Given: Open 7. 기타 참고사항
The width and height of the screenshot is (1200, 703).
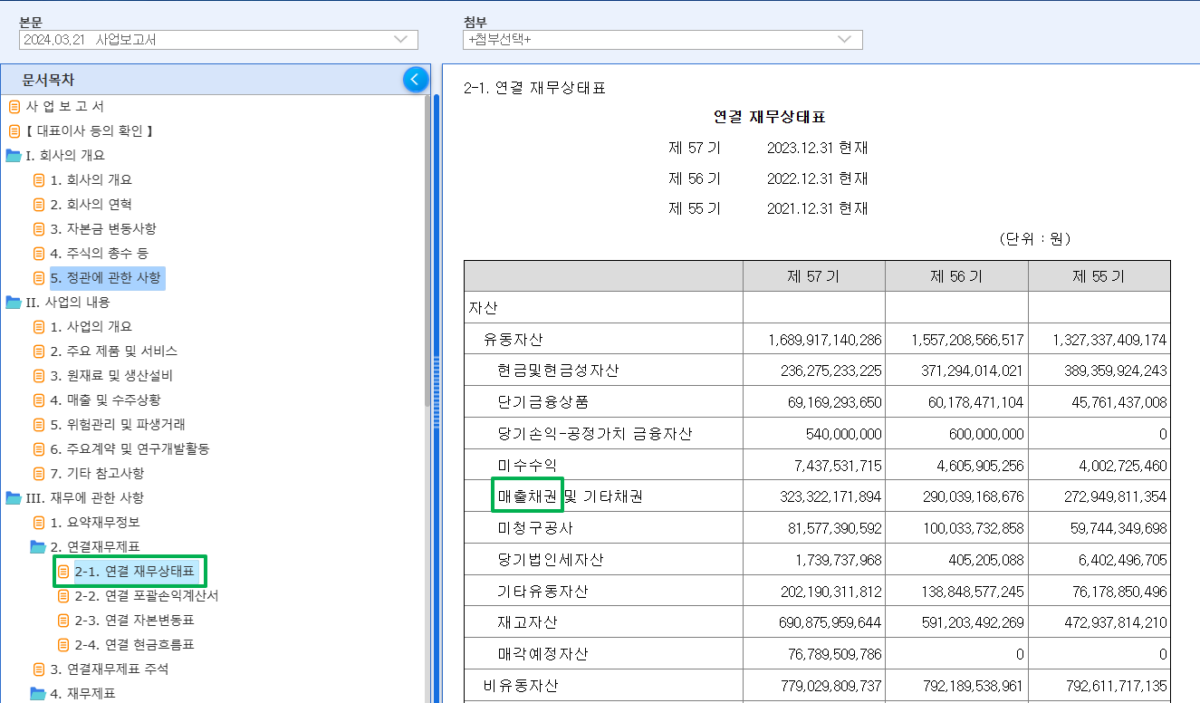Looking at the screenshot, I should pos(97,473).
